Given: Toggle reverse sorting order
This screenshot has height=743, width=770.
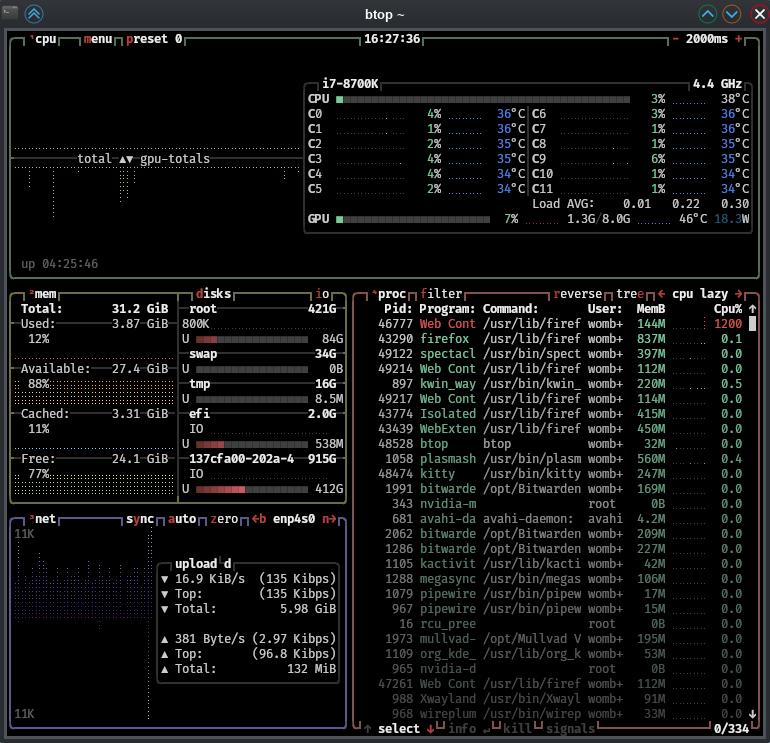Looking at the screenshot, I should [578, 294].
